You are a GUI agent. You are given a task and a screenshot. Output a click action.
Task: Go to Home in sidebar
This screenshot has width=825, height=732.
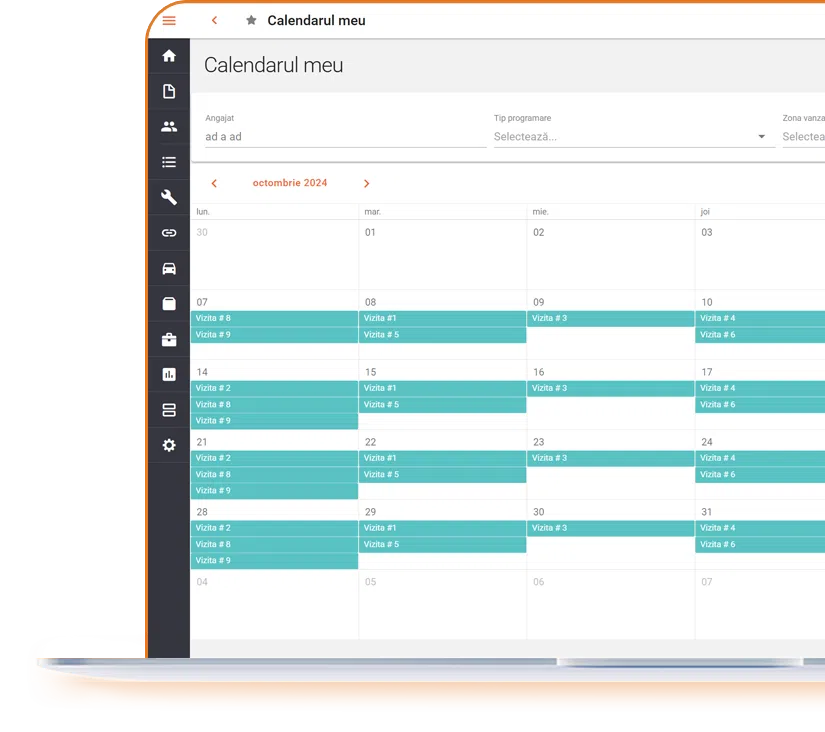coord(169,56)
